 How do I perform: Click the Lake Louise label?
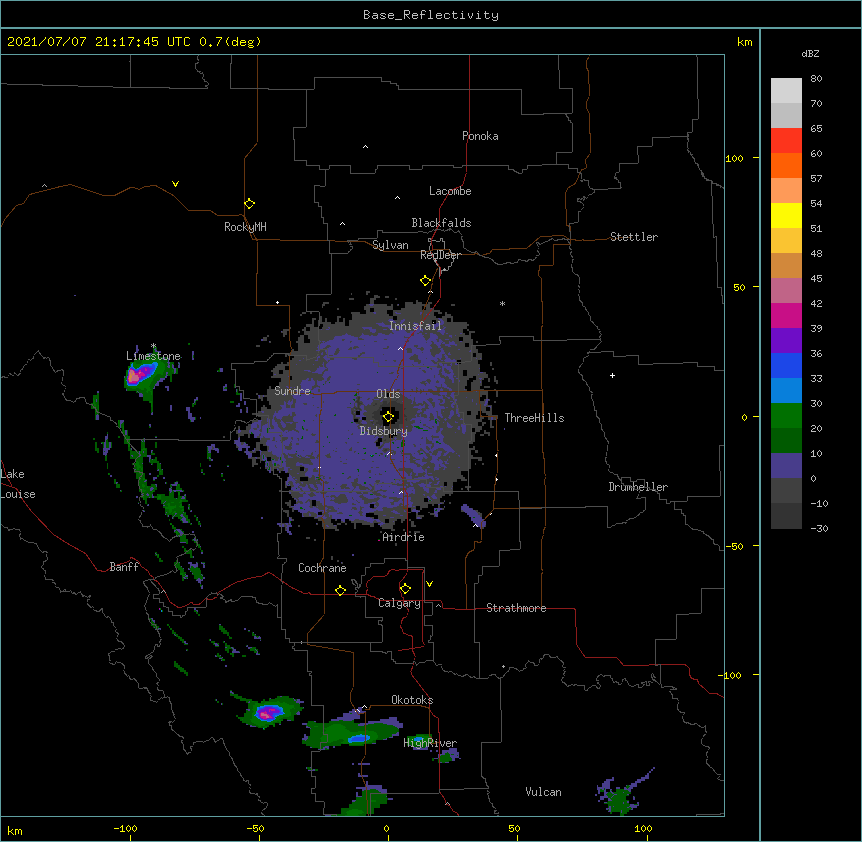pos(16,484)
